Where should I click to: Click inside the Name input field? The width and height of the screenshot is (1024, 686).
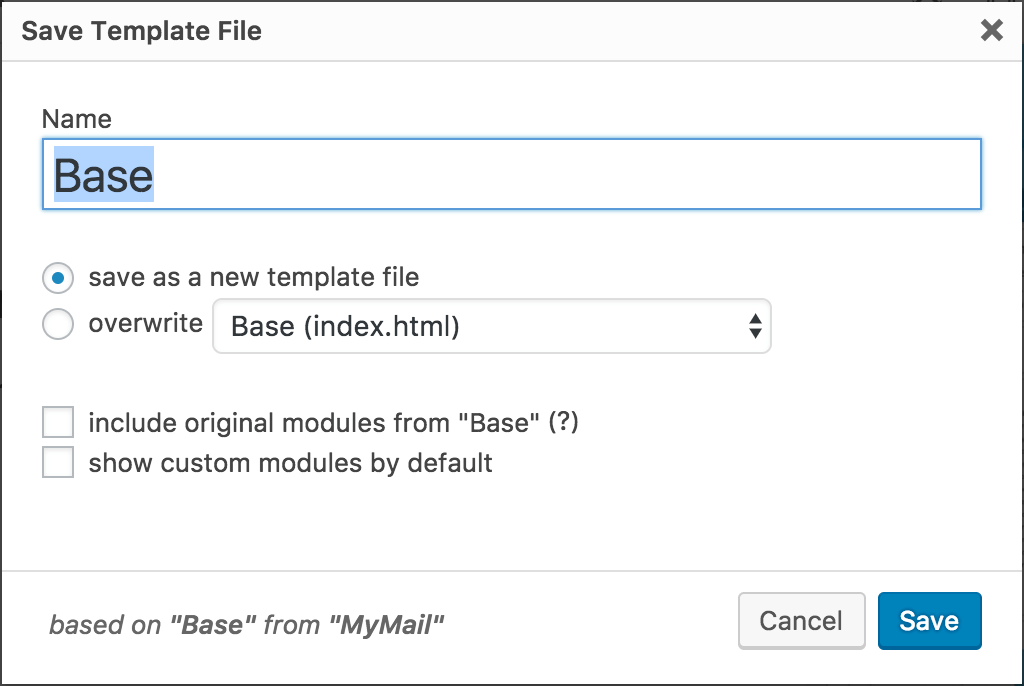pyautogui.click(x=560, y=175)
